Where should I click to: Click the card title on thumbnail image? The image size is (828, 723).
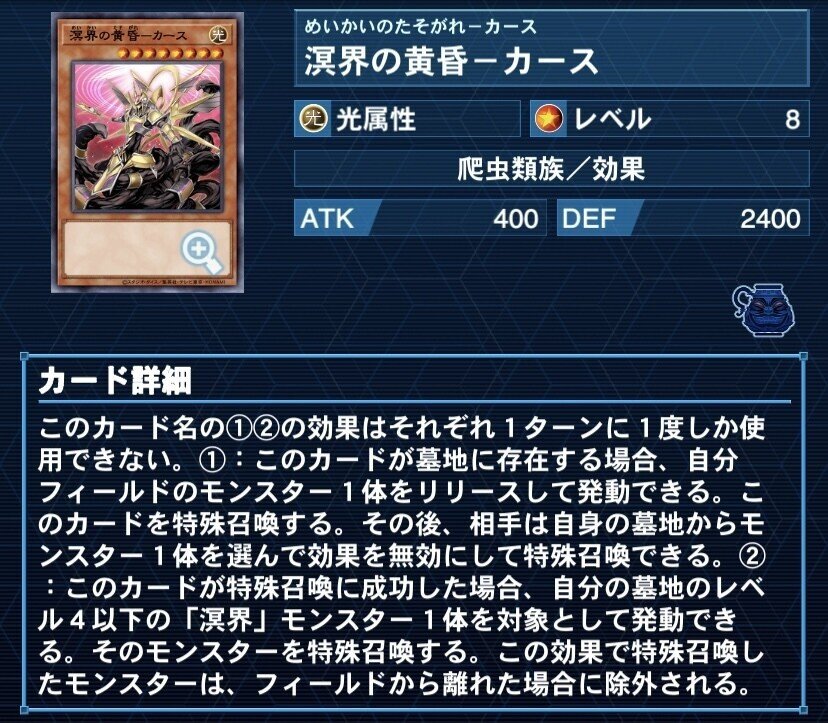tap(128, 35)
